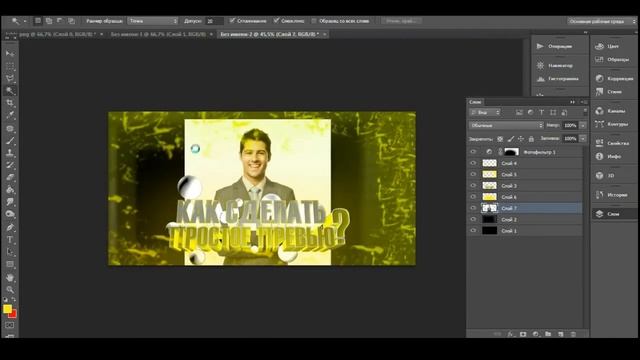Open layer styles fx menu
640x360 pixels.
pos(511,334)
